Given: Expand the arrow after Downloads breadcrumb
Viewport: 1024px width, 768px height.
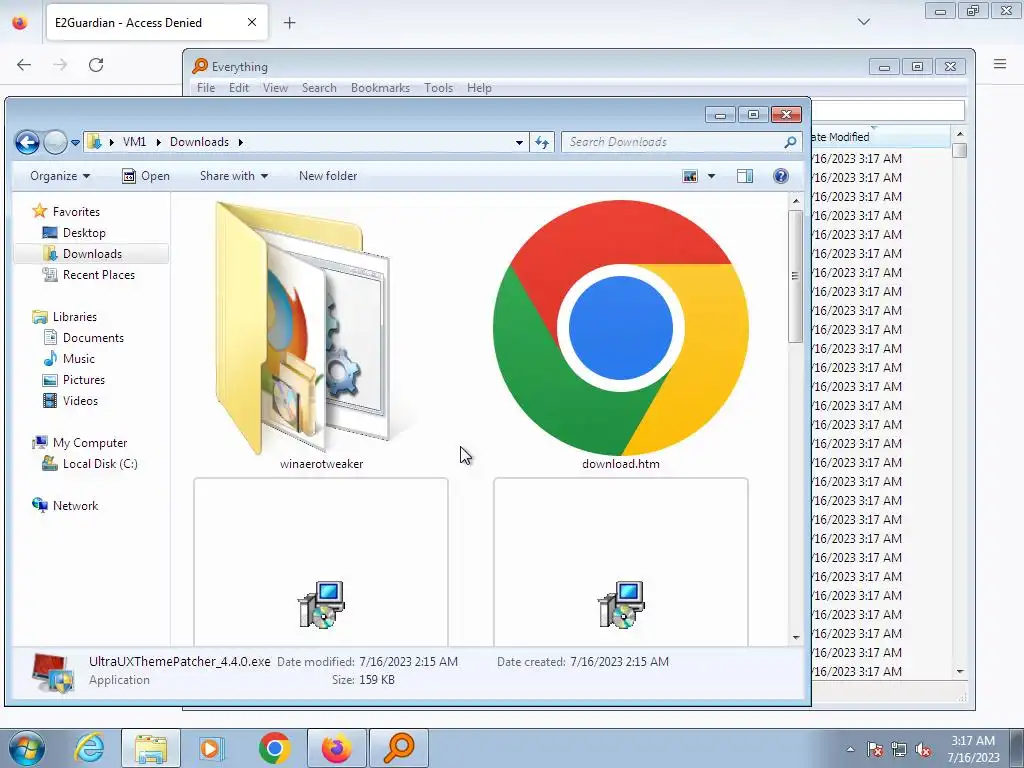Looking at the screenshot, I should 240,142.
